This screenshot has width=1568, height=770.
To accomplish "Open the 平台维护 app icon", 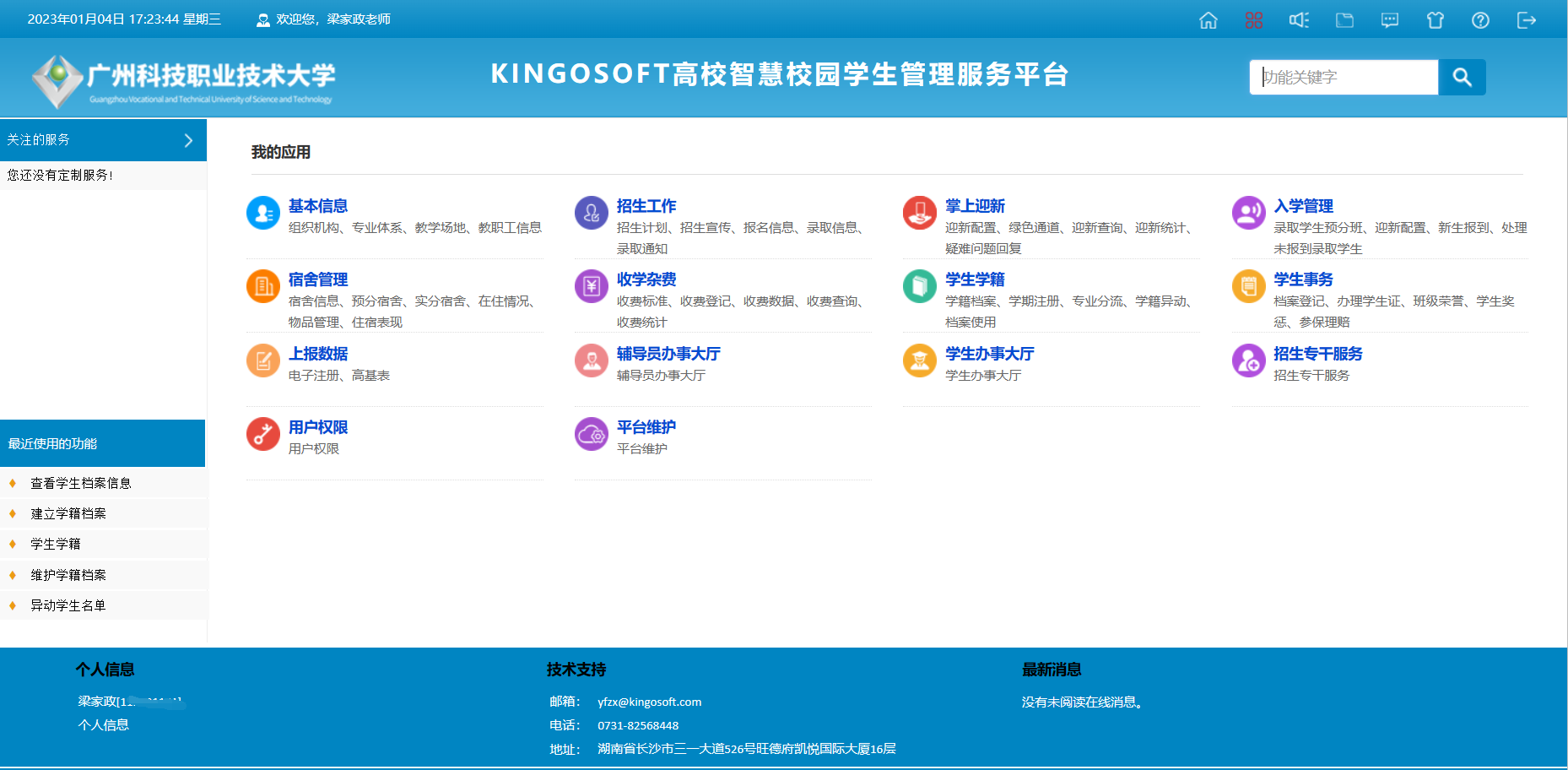I will coord(592,434).
